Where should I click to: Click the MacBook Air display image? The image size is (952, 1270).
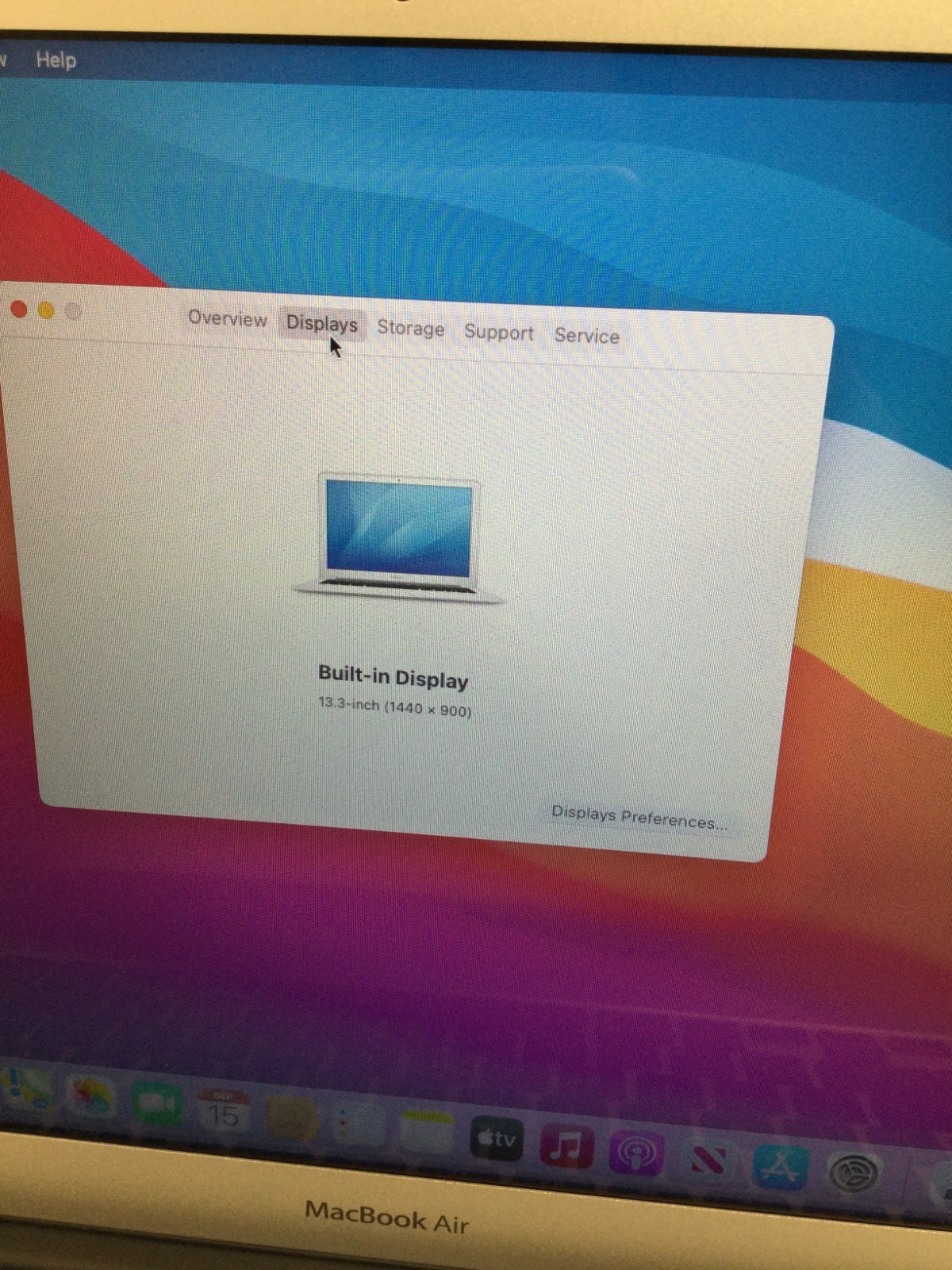coord(398,538)
